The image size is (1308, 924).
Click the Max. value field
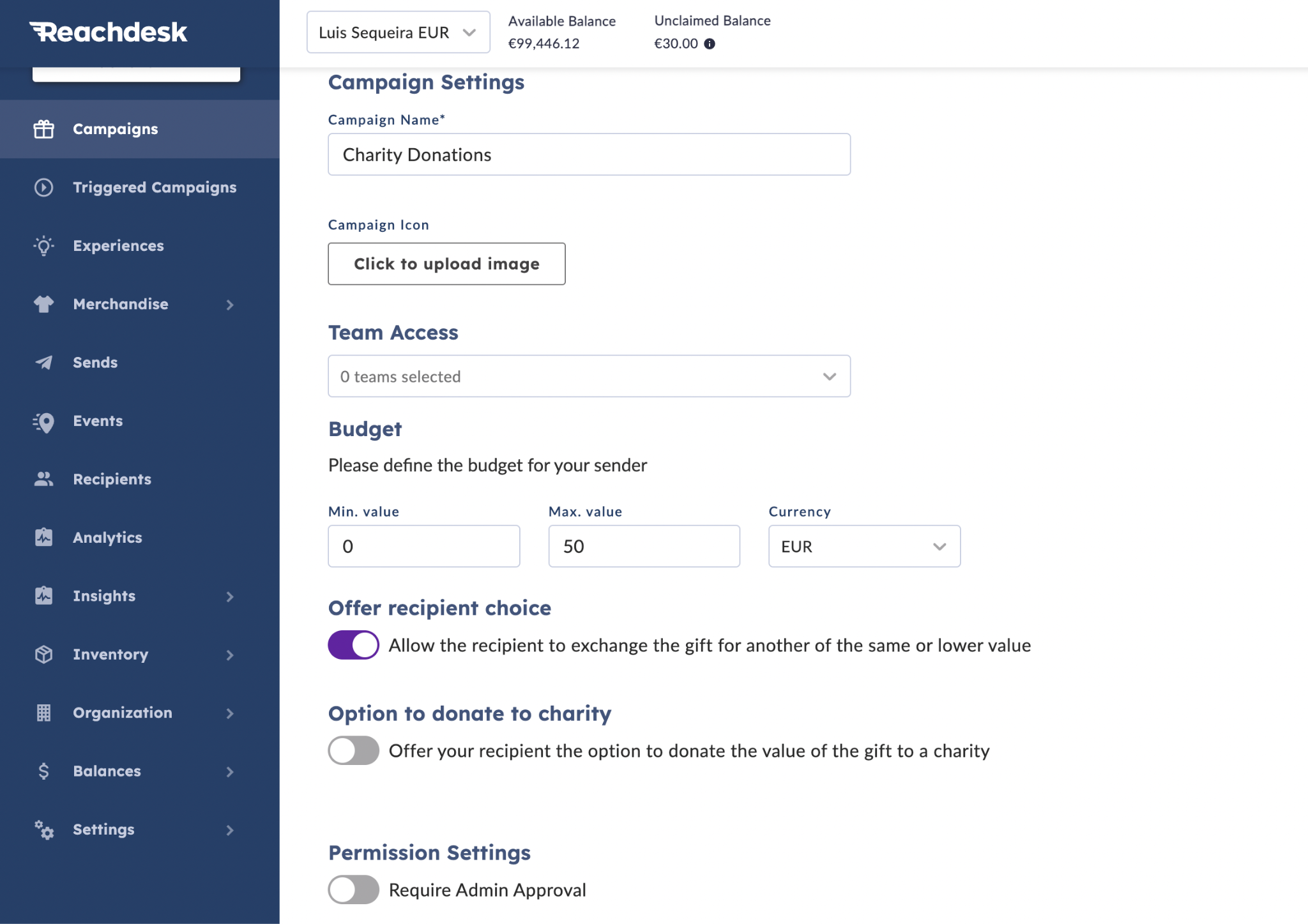pos(644,546)
